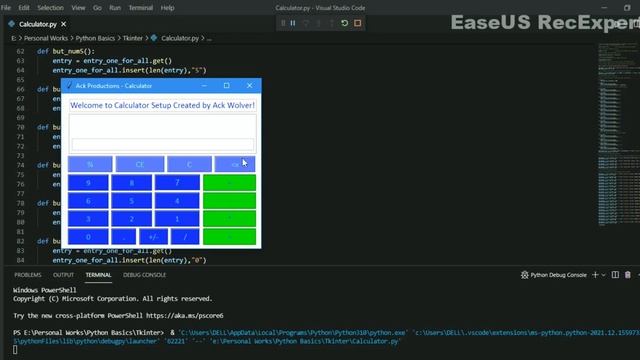Split the terminal panel
Screen dimensions: 640x360
click(x=615, y=275)
